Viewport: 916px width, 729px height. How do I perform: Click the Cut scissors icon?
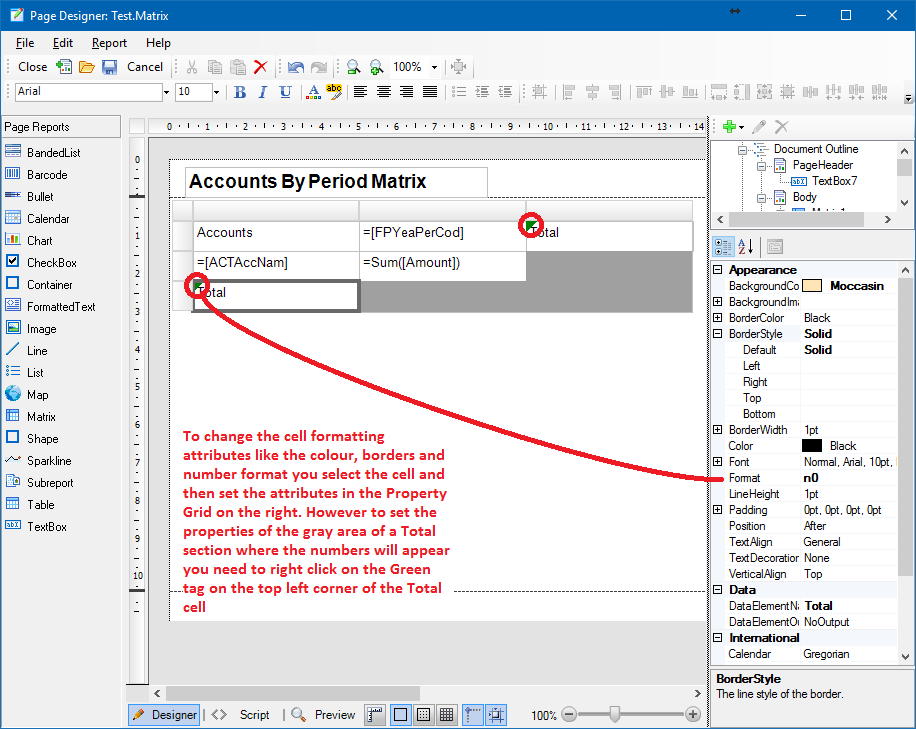[x=192, y=67]
